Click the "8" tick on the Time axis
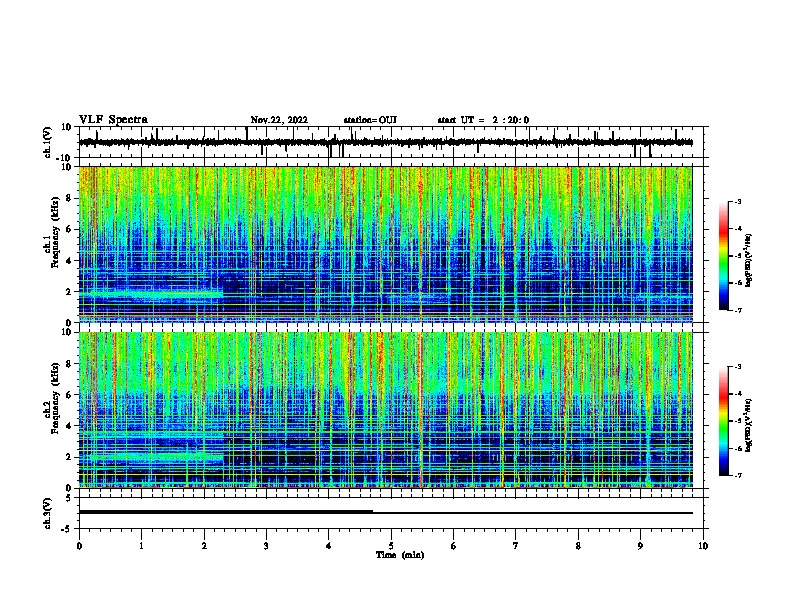Image resolution: width=792 pixels, height=612 pixels. pyautogui.click(x=578, y=546)
